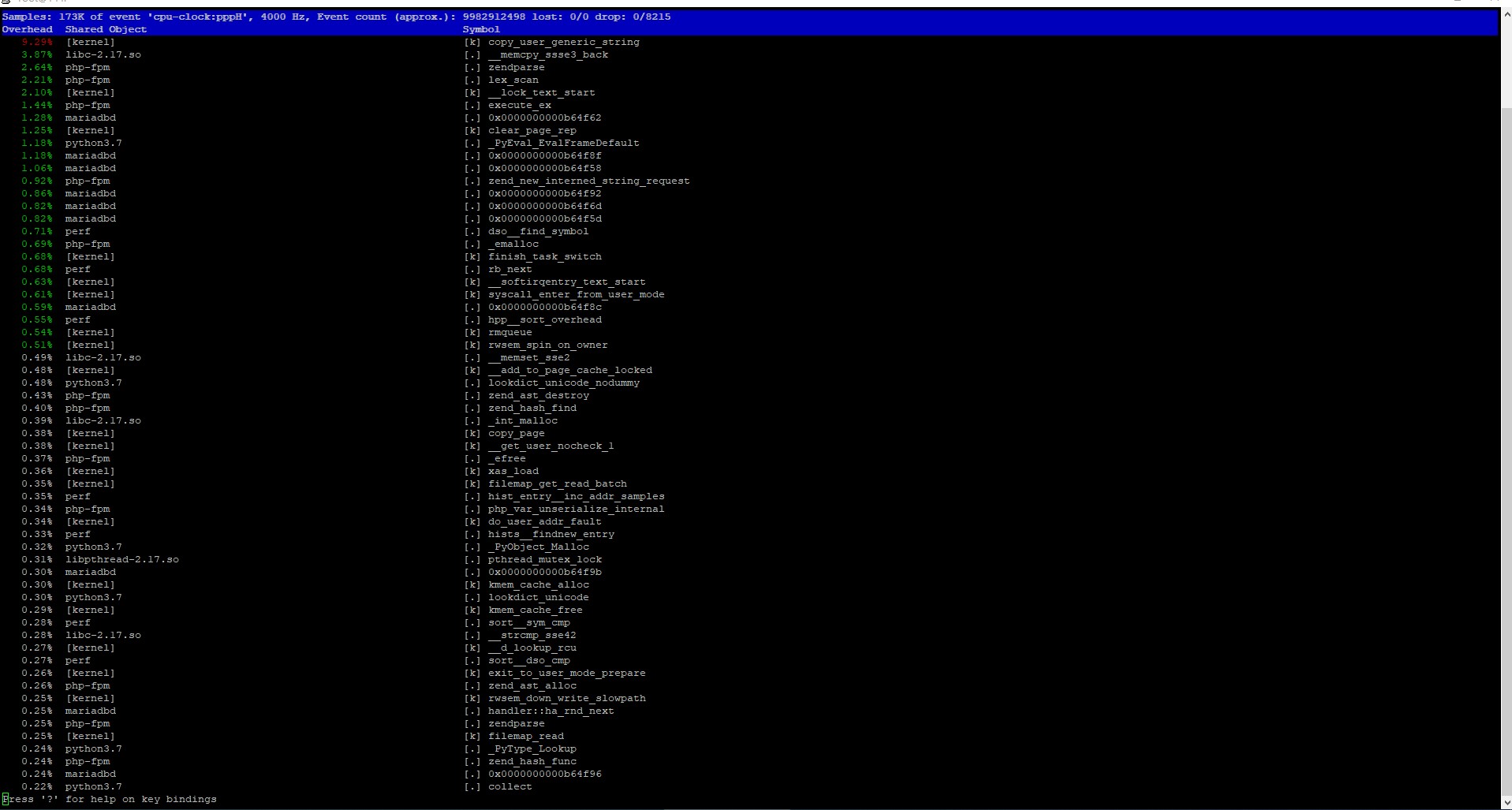
Task: Select the clear_page_rep kernel symbol
Action: click(532, 130)
